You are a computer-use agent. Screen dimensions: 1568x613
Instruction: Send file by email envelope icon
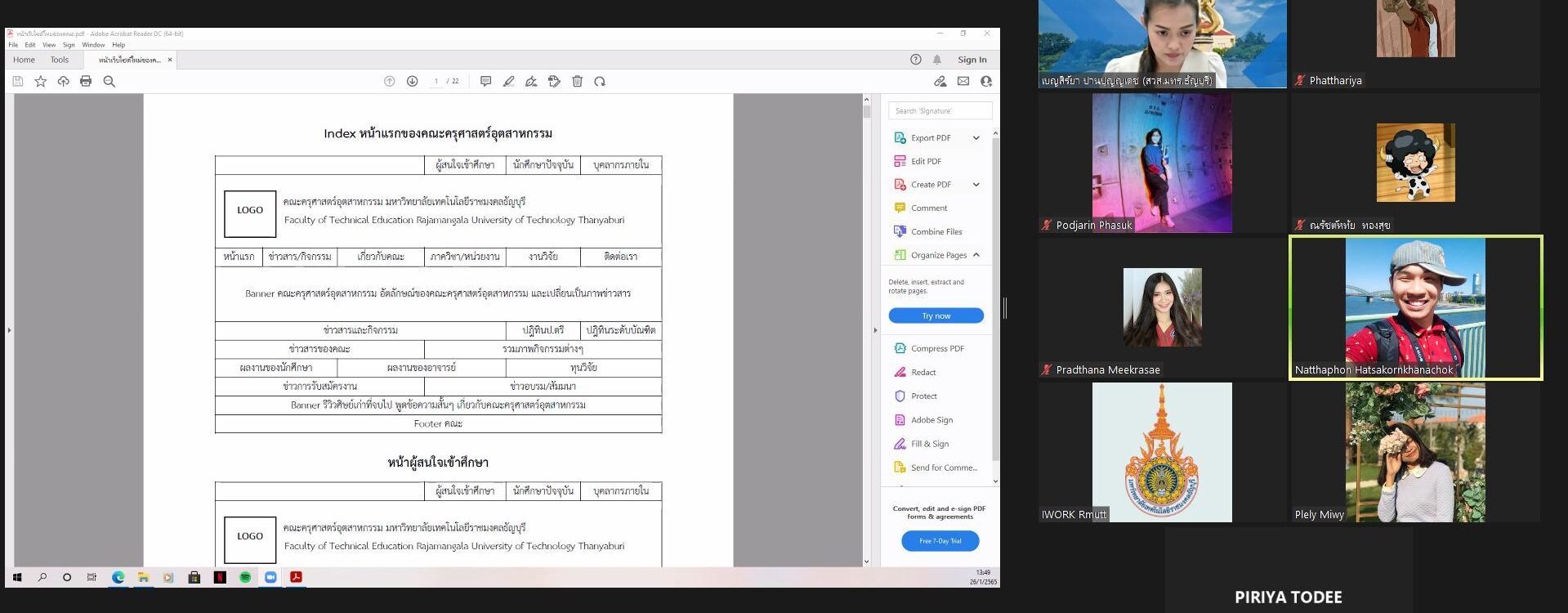click(963, 81)
